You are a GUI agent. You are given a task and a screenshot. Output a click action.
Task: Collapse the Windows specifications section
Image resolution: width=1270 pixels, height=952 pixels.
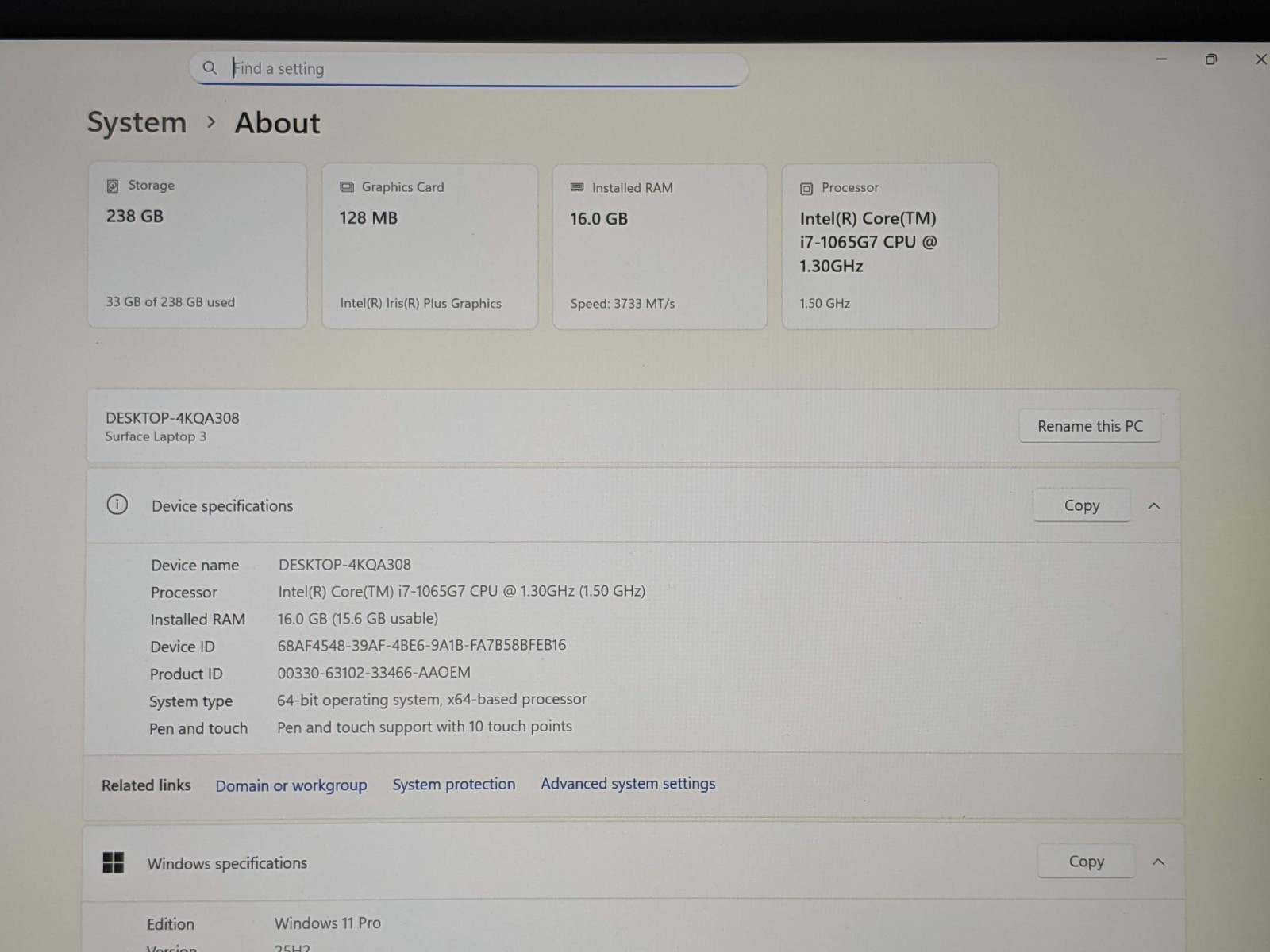pos(1159,862)
